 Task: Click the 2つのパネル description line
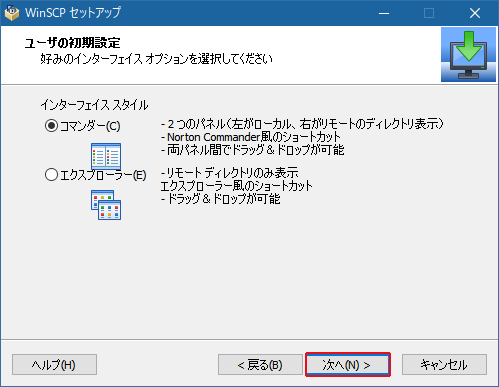coord(302,124)
